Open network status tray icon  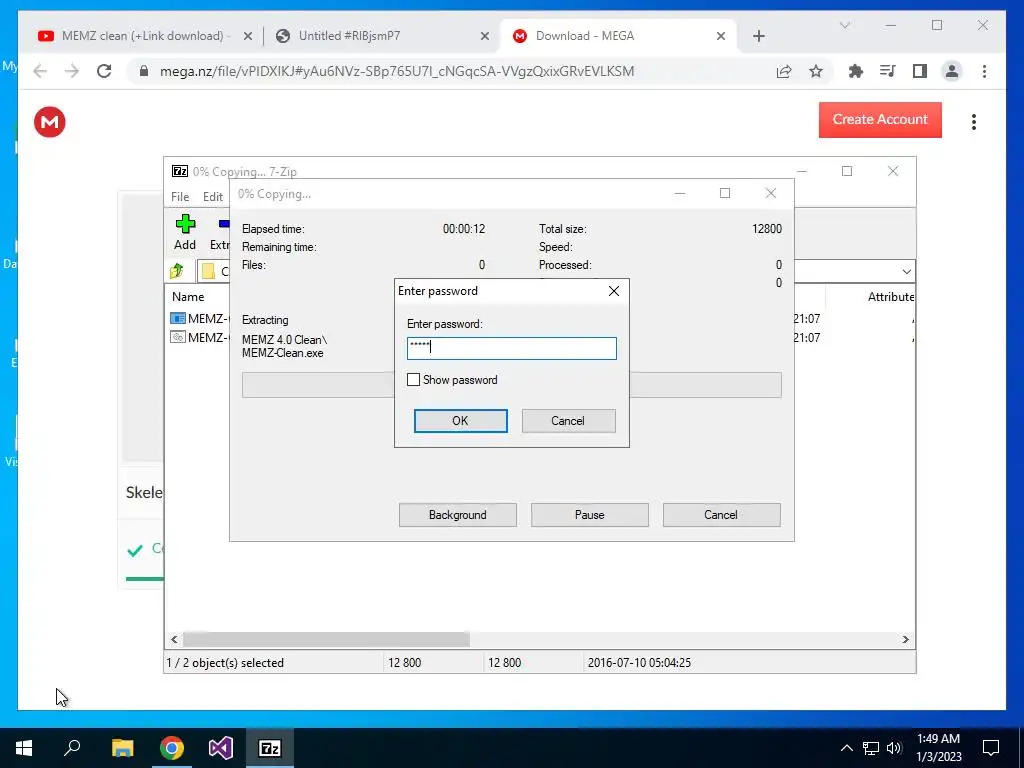click(x=871, y=748)
